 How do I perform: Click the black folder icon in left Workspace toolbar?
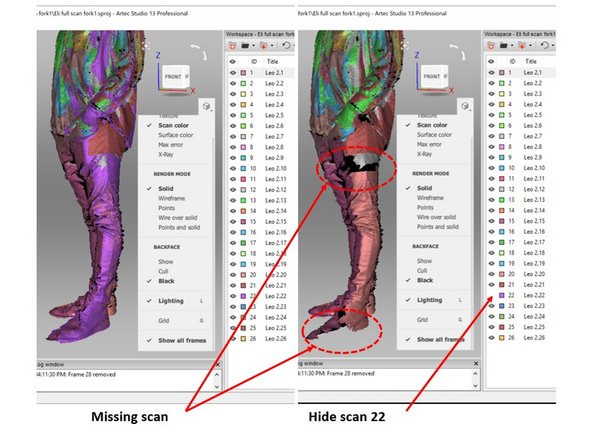click(x=245, y=46)
